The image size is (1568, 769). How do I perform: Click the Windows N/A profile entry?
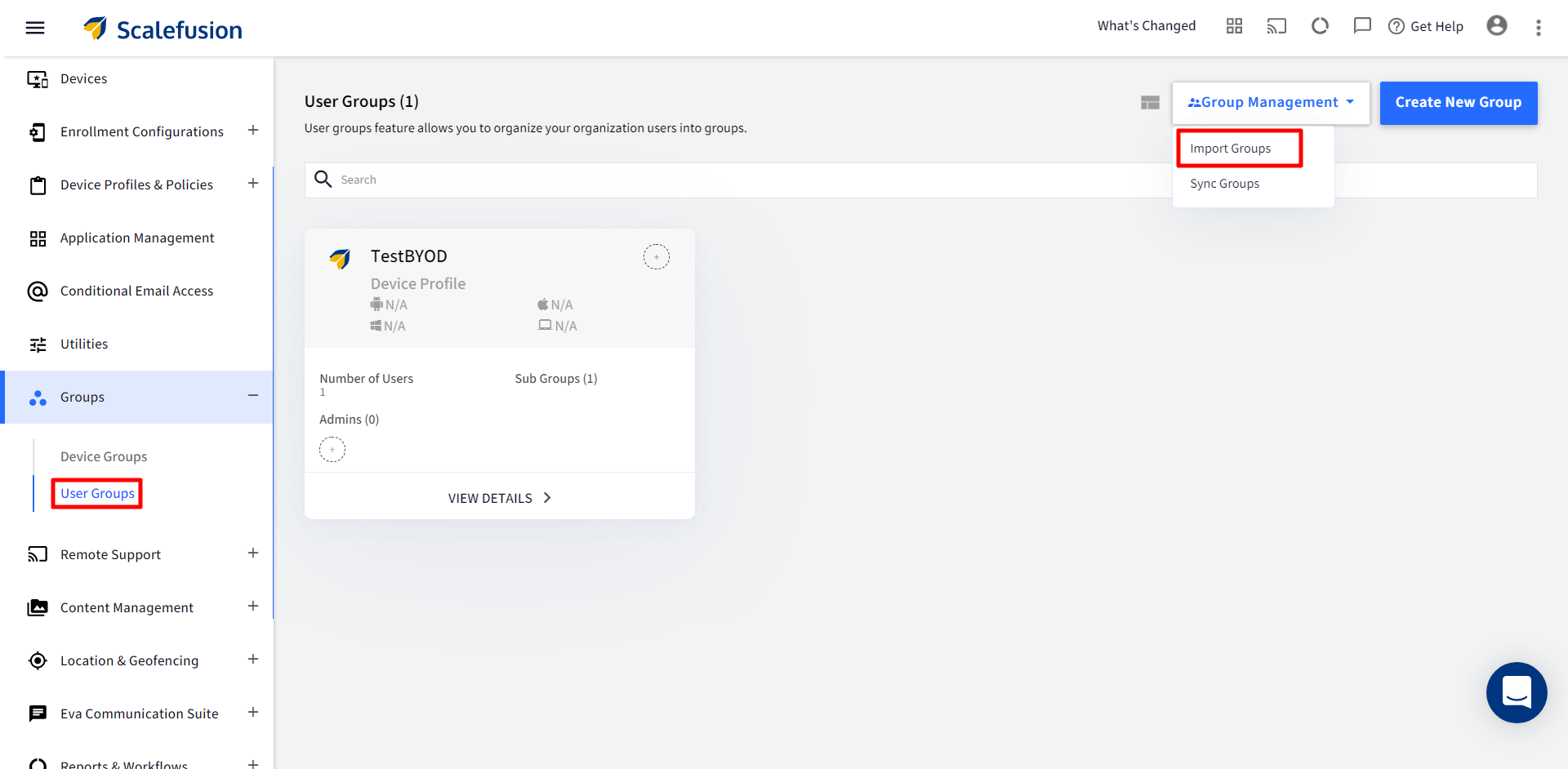point(388,327)
